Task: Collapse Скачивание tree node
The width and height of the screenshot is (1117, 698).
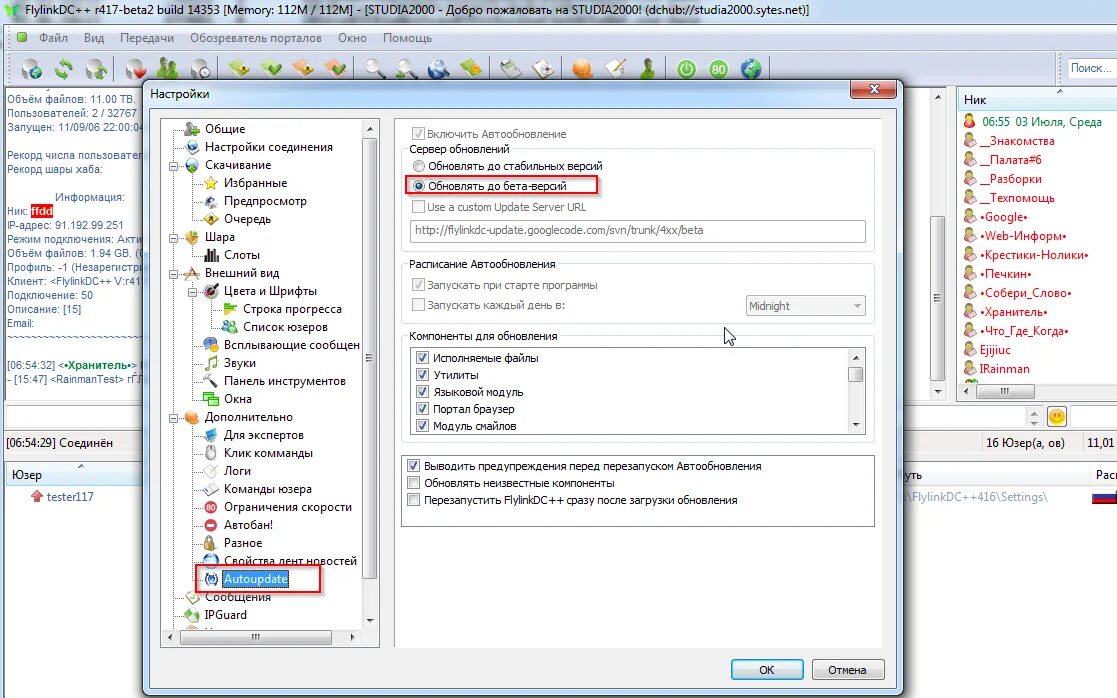Action: click(x=173, y=166)
